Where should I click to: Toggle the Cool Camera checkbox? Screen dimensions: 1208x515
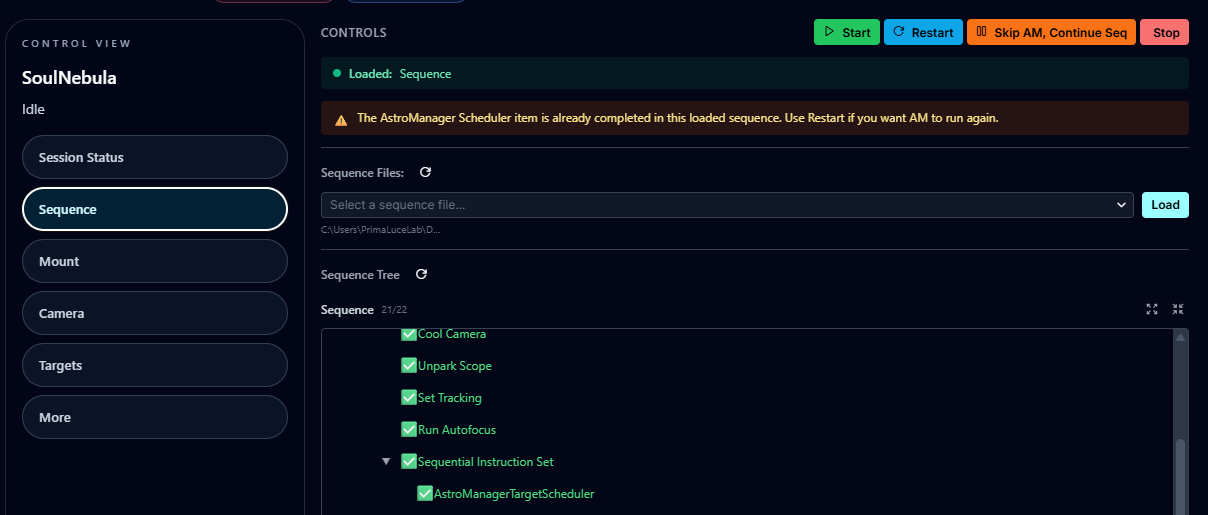pos(409,334)
